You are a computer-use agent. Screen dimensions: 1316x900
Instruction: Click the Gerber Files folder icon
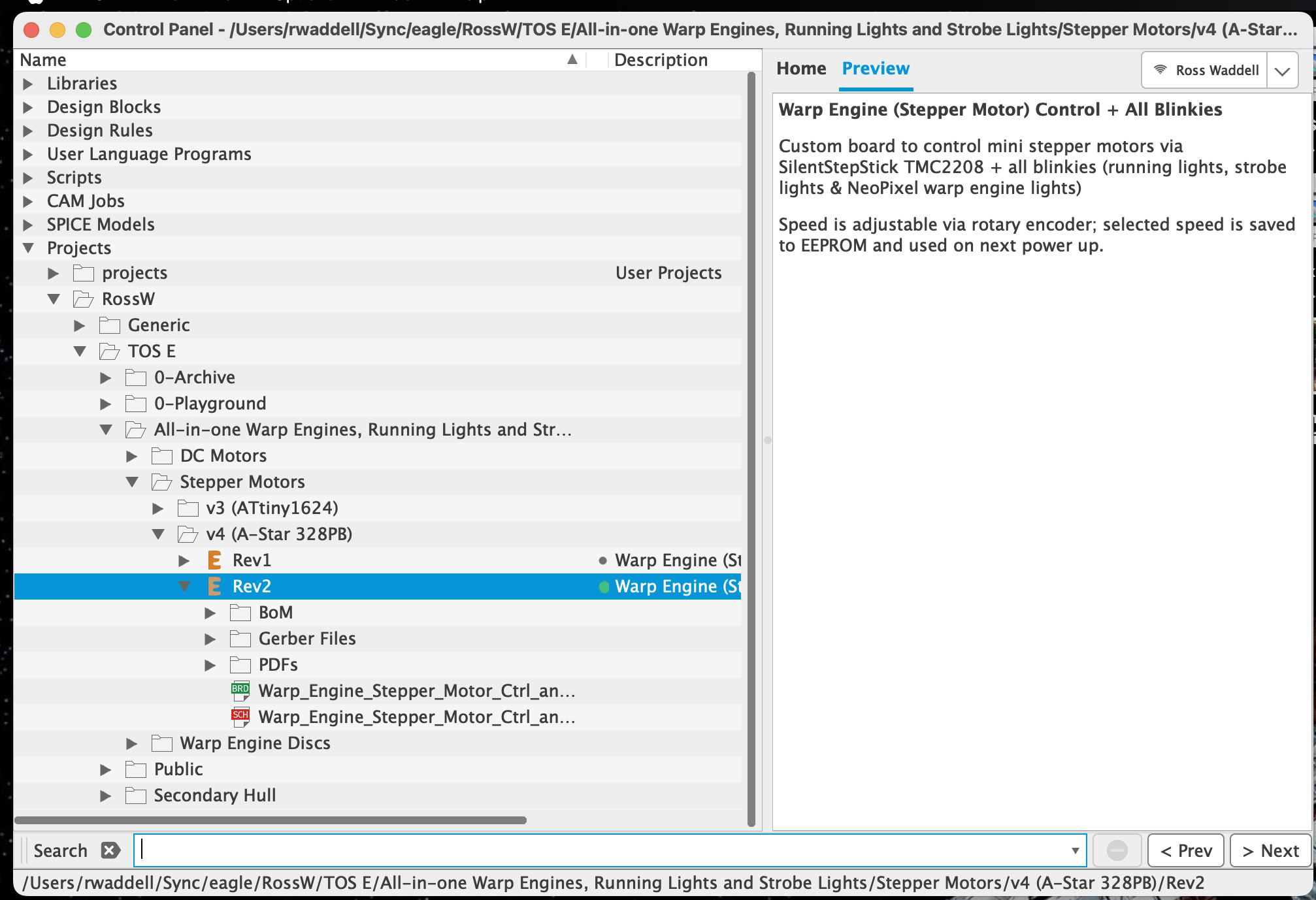pyautogui.click(x=240, y=638)
